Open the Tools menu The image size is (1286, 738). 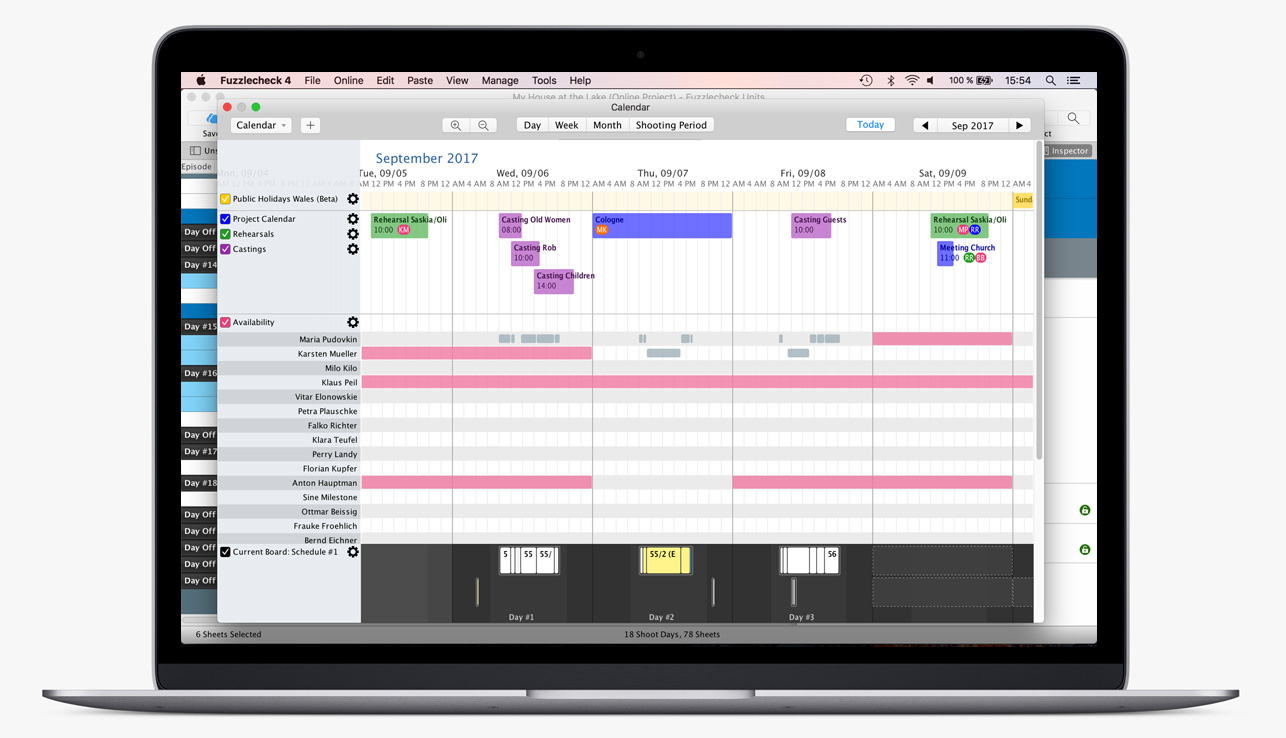544,80
